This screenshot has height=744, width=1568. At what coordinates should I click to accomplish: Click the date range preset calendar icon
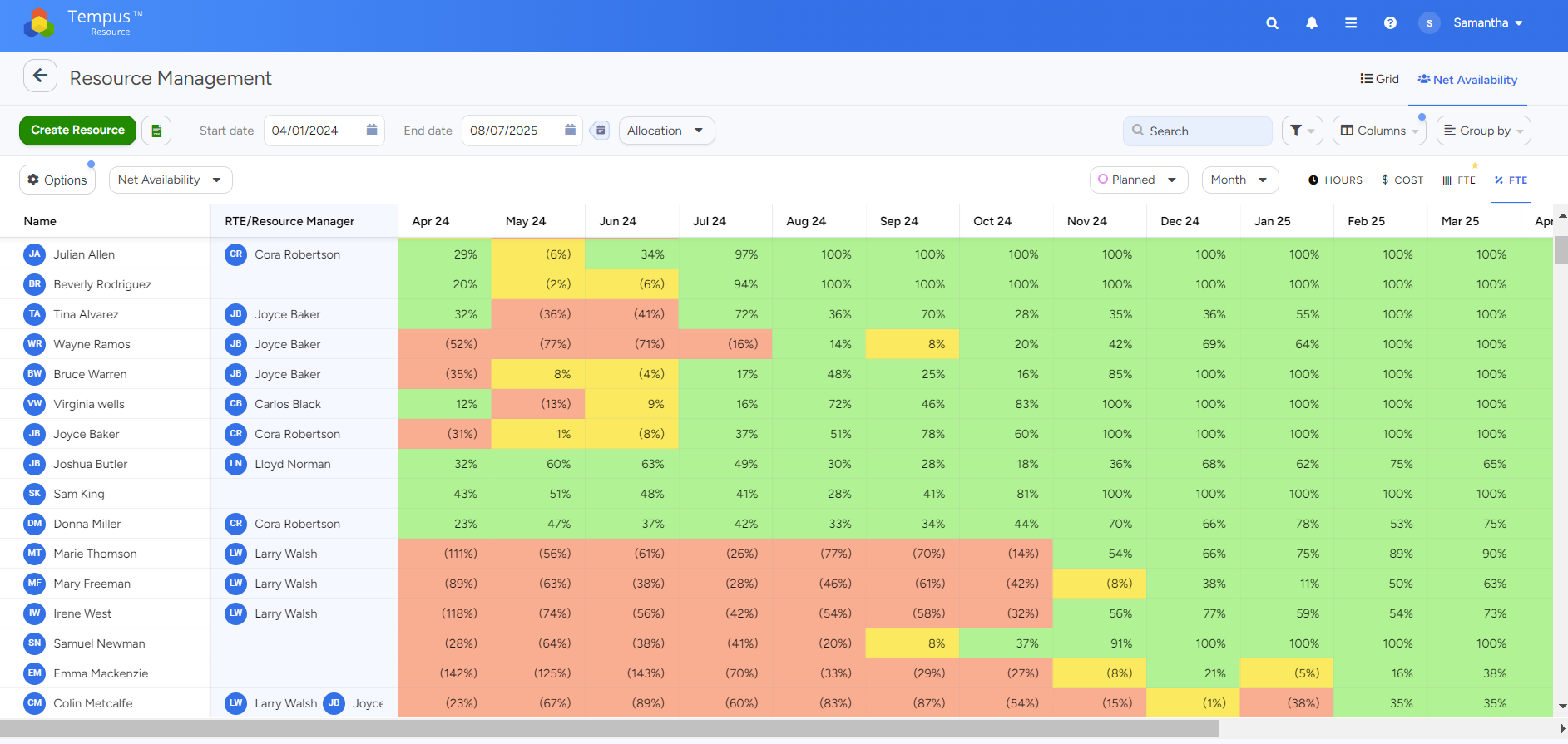[601, 131]
